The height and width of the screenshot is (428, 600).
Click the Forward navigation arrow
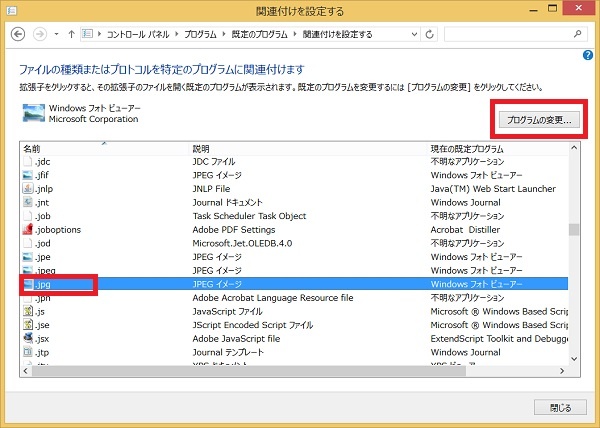point(40,34)
